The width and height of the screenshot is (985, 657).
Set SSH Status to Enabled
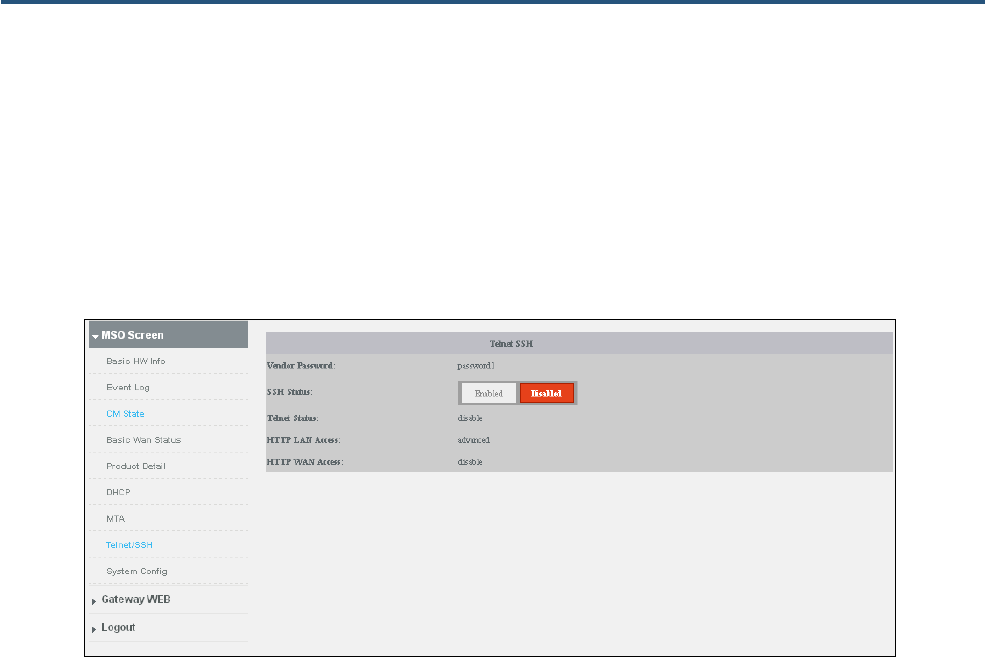coord(489,393)
